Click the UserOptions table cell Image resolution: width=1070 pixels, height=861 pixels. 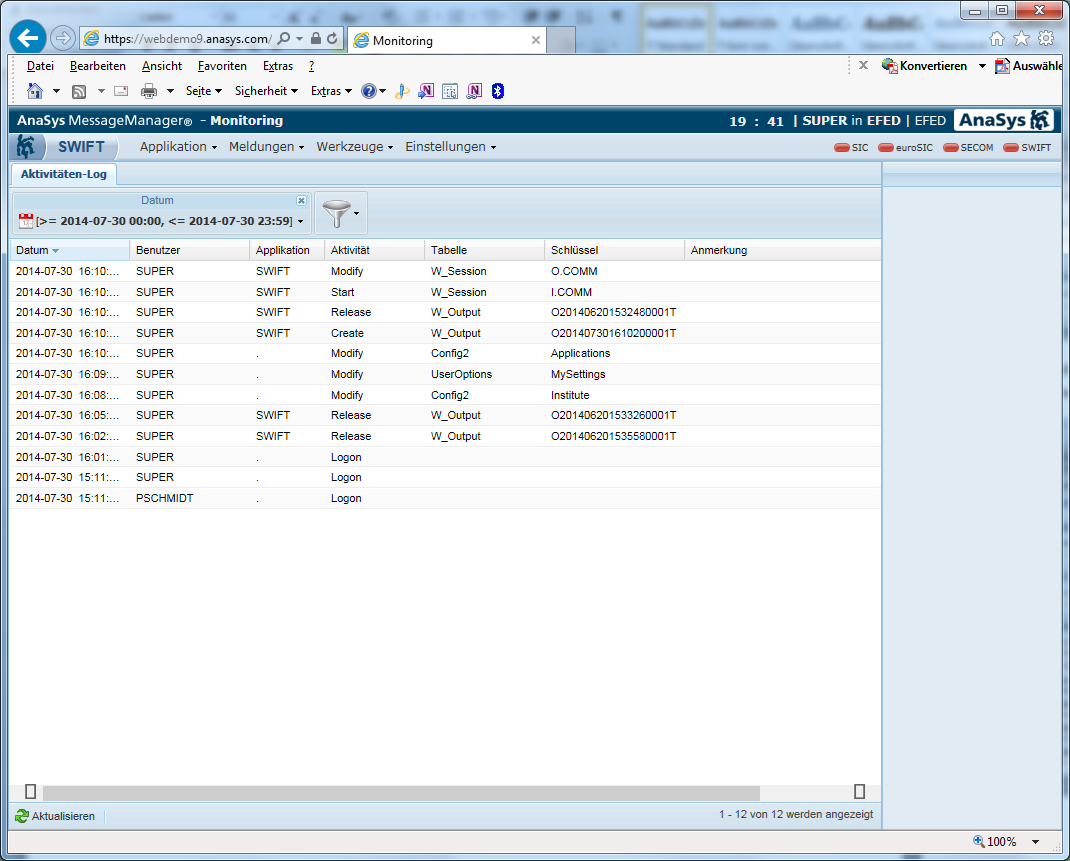coord(461,374)
